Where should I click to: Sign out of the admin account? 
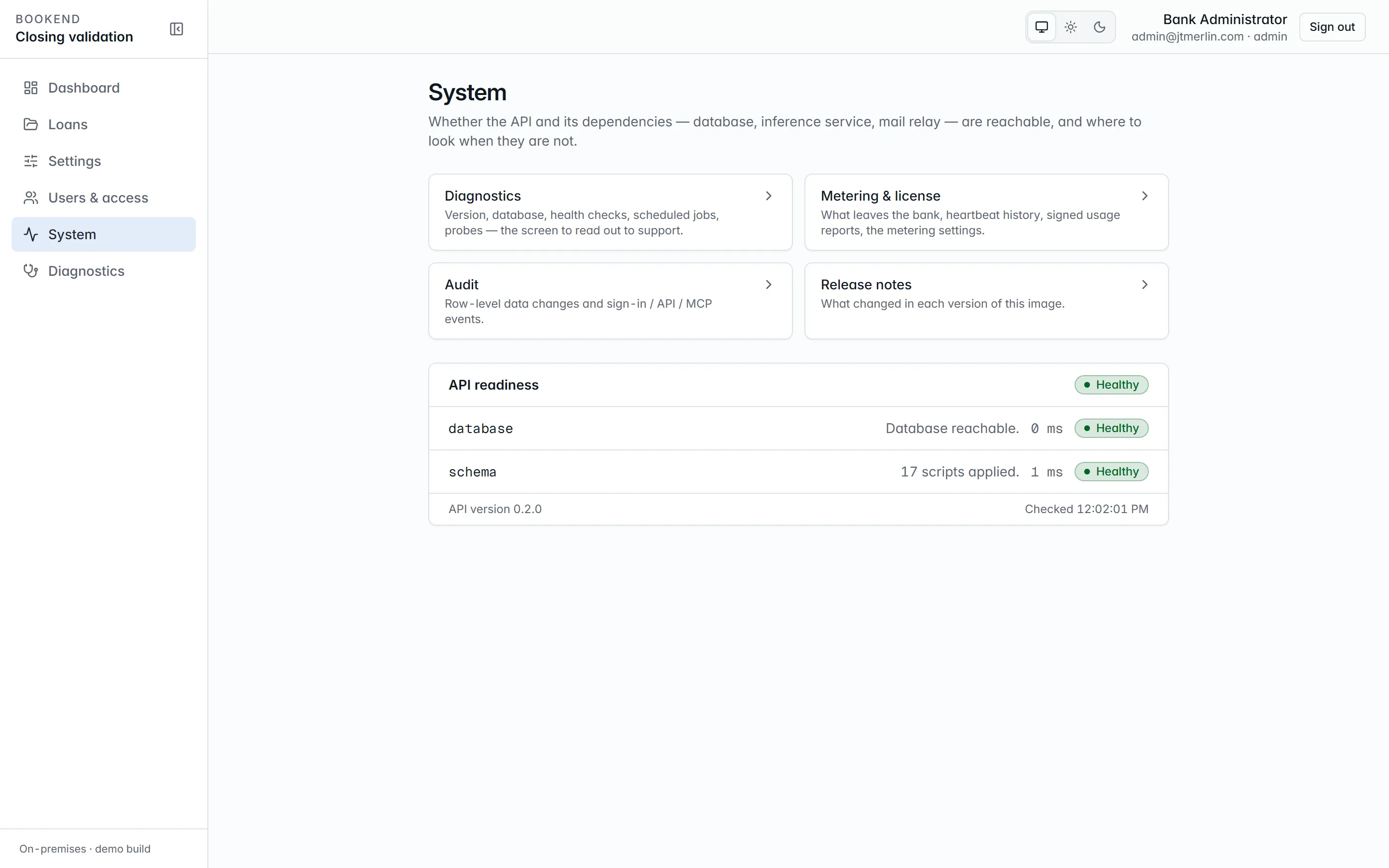(1332, 27)
